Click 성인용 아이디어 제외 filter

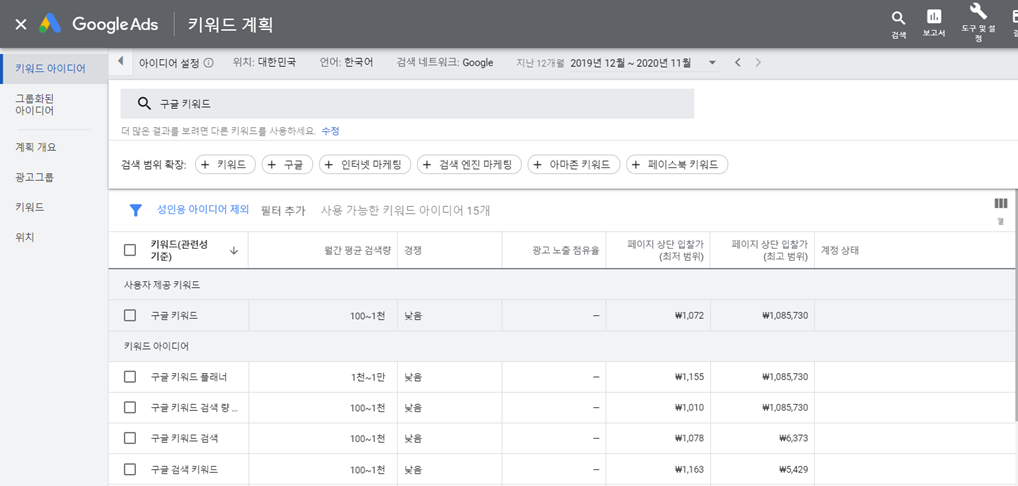pos(203,210)
